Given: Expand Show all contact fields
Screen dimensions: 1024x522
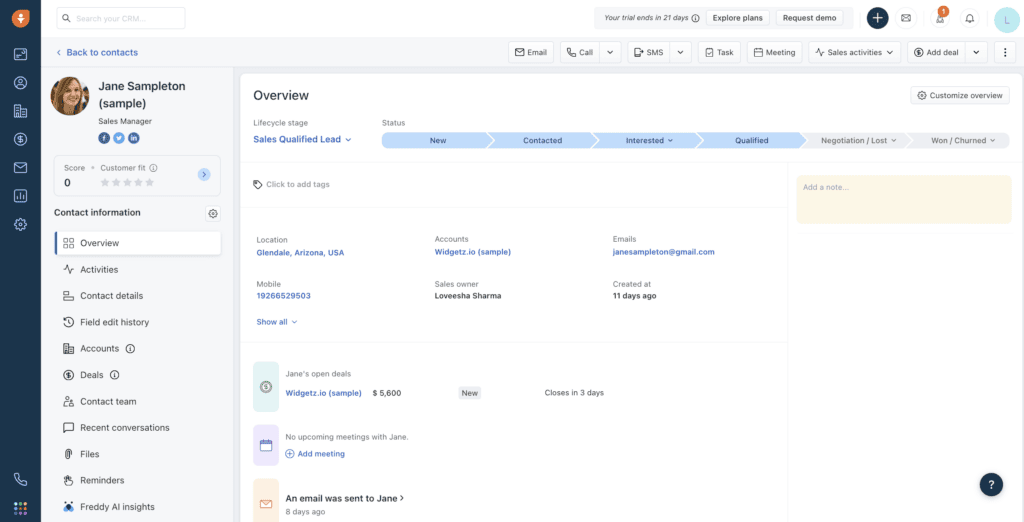Looking at the screenshot, I should point(277,321).
